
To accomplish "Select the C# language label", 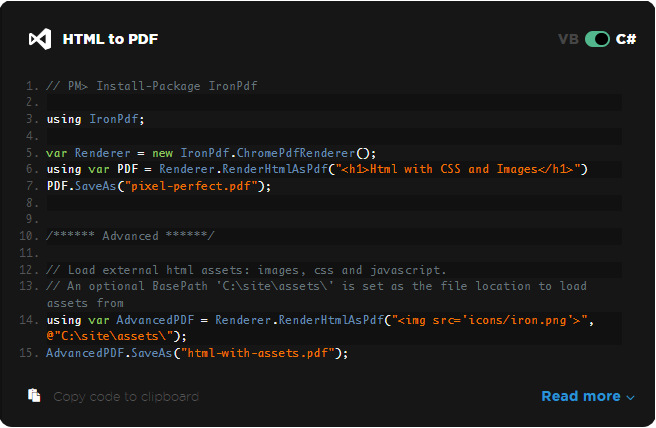I will pos(626,39).
